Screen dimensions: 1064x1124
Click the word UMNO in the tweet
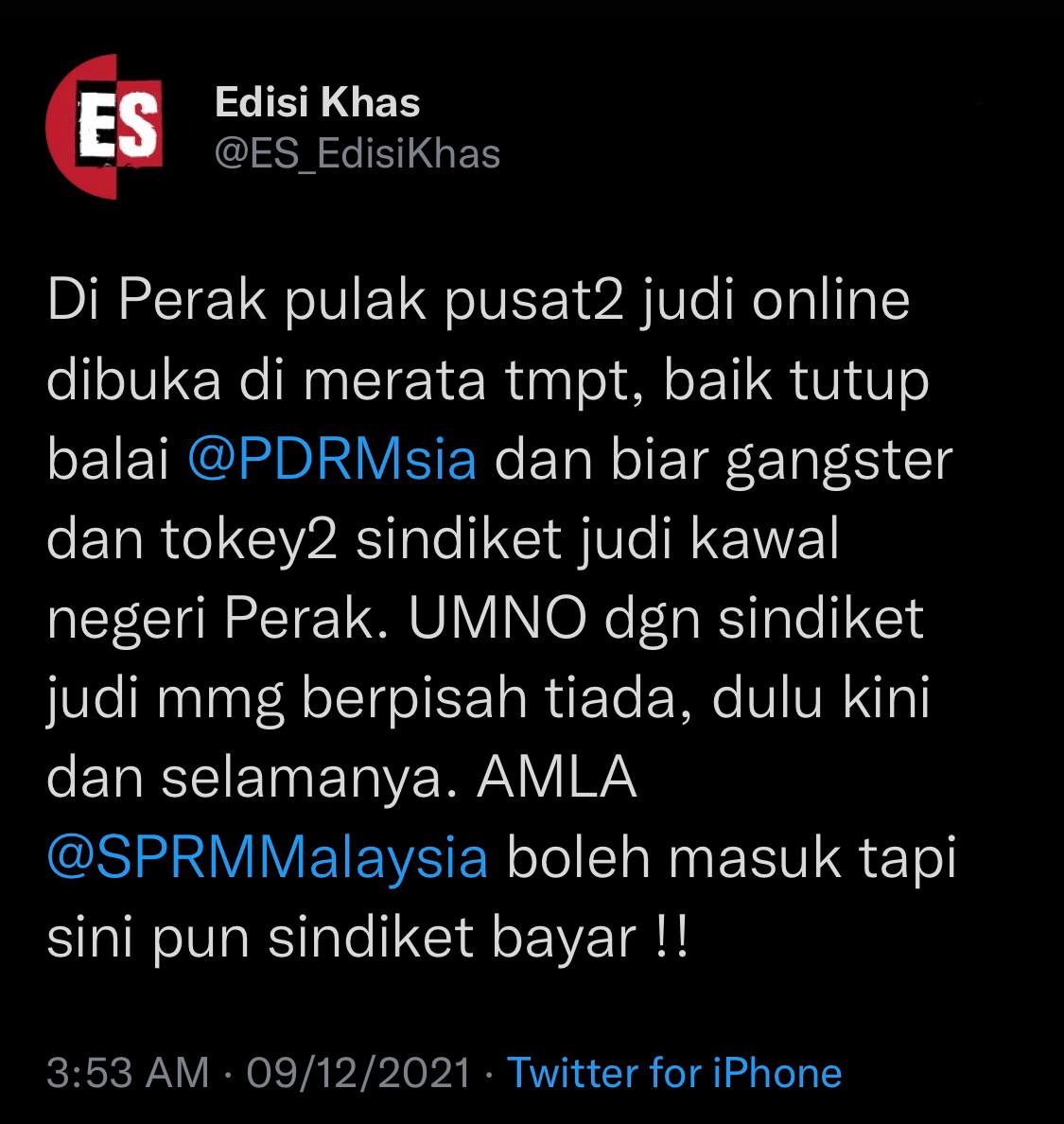(498, 618)
